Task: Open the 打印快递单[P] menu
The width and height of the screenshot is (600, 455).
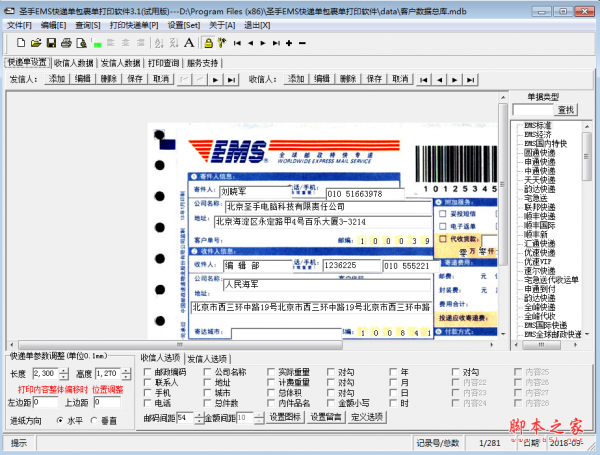Action: tap(134, 25)
